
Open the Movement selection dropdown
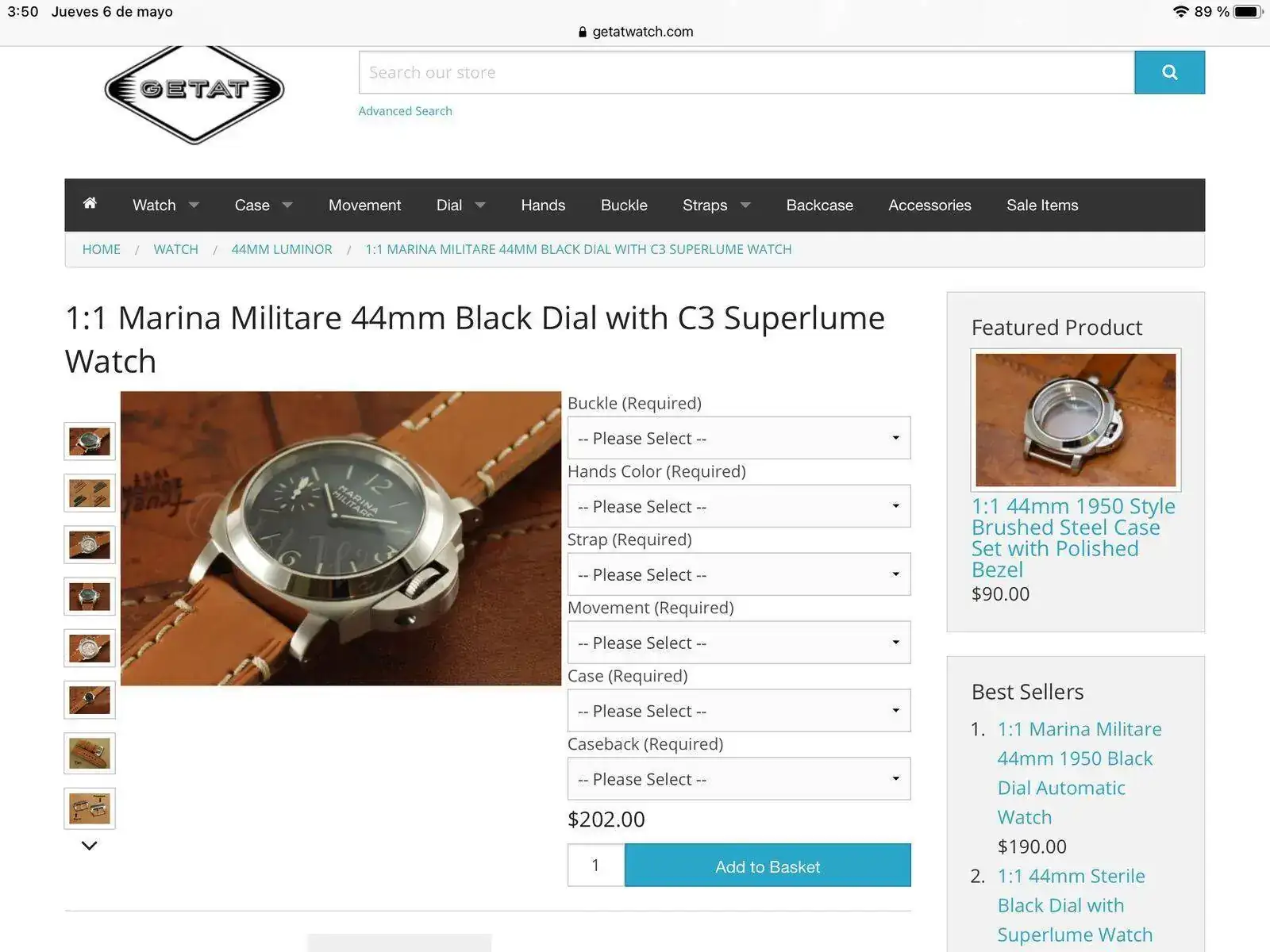[x=739, y=643]
